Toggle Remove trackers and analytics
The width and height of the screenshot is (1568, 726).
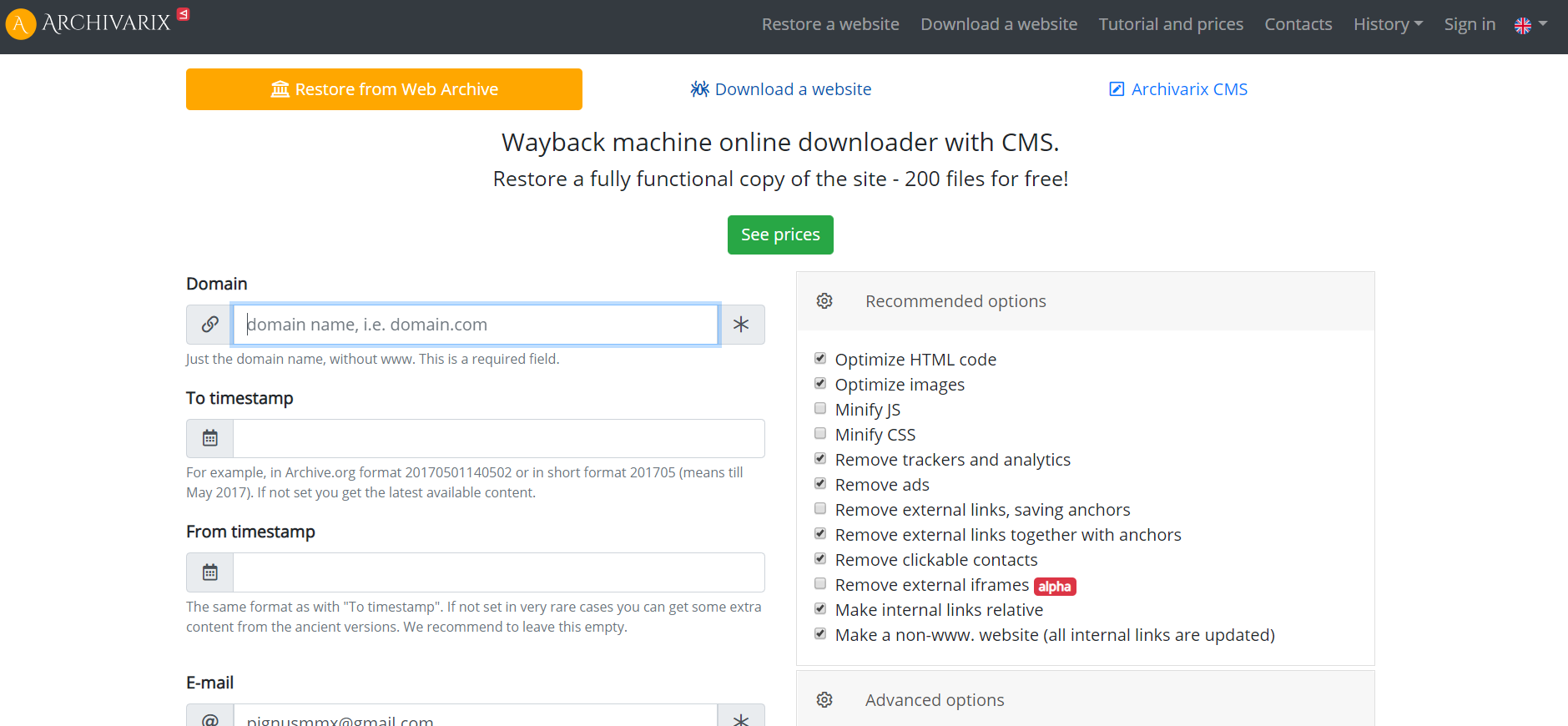pos(820,459)
